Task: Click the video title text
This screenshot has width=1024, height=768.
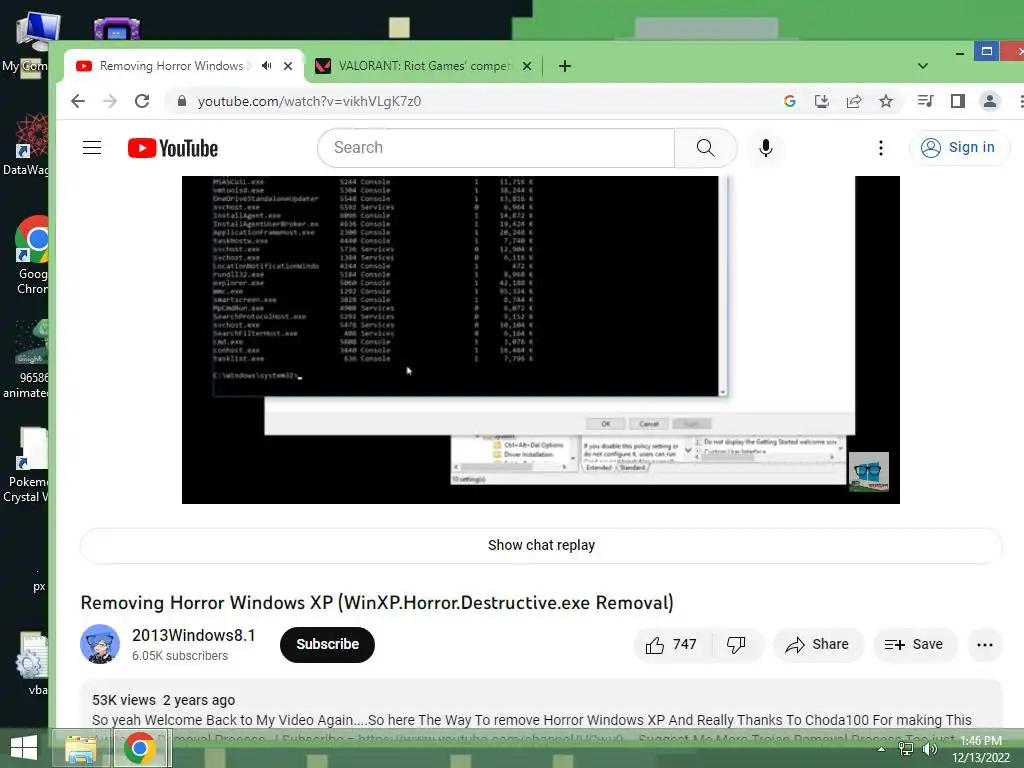Action: pyautogui.click(x=377, y=602)
